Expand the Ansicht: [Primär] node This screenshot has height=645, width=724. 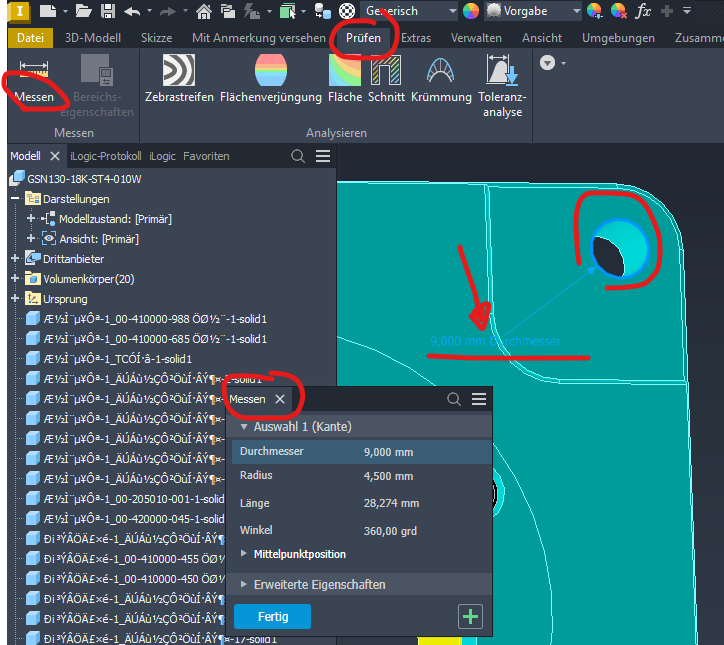coord(31,238)
